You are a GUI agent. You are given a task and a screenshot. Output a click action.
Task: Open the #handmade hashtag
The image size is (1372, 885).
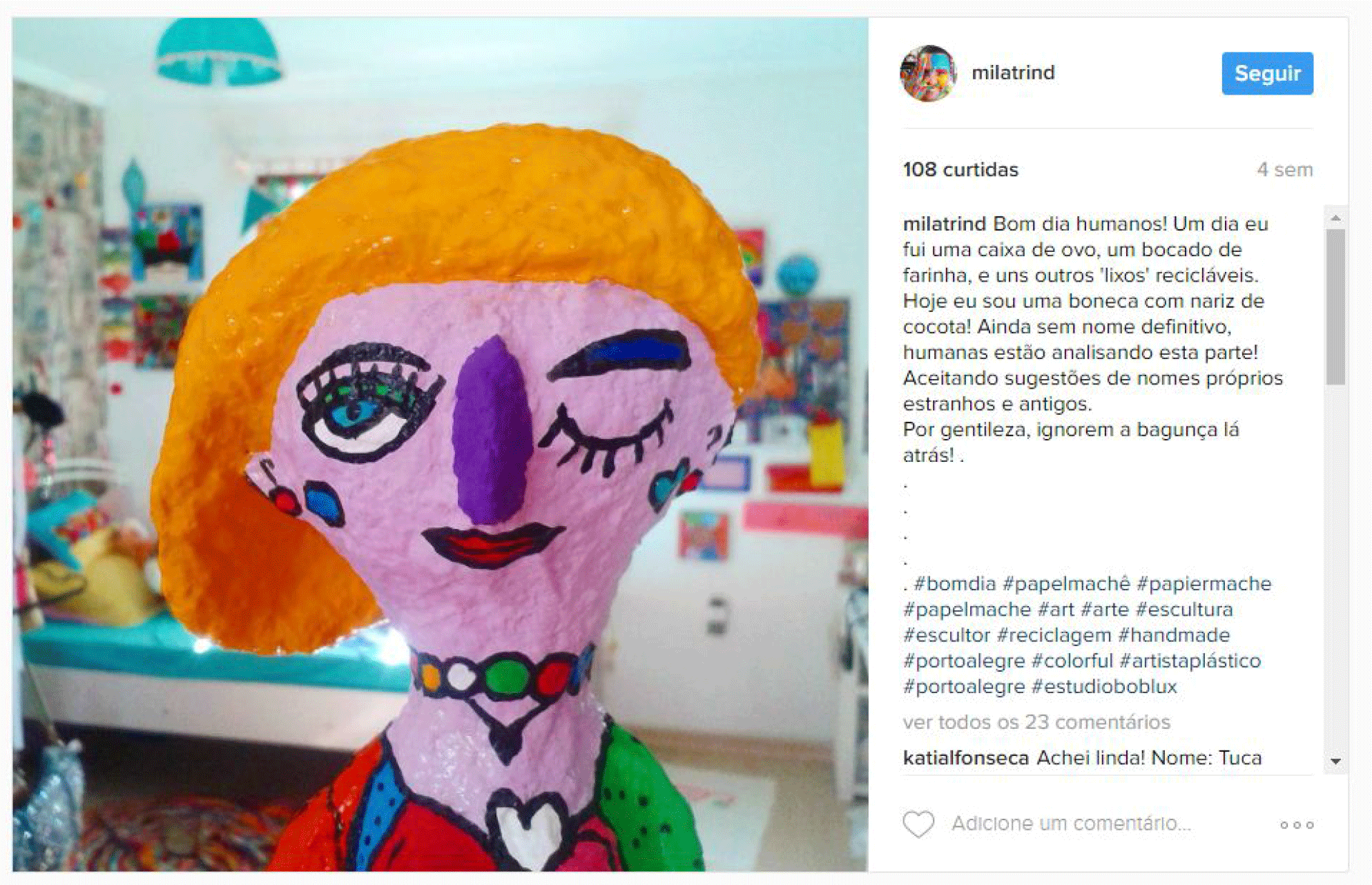click(x=1174, y=635)
